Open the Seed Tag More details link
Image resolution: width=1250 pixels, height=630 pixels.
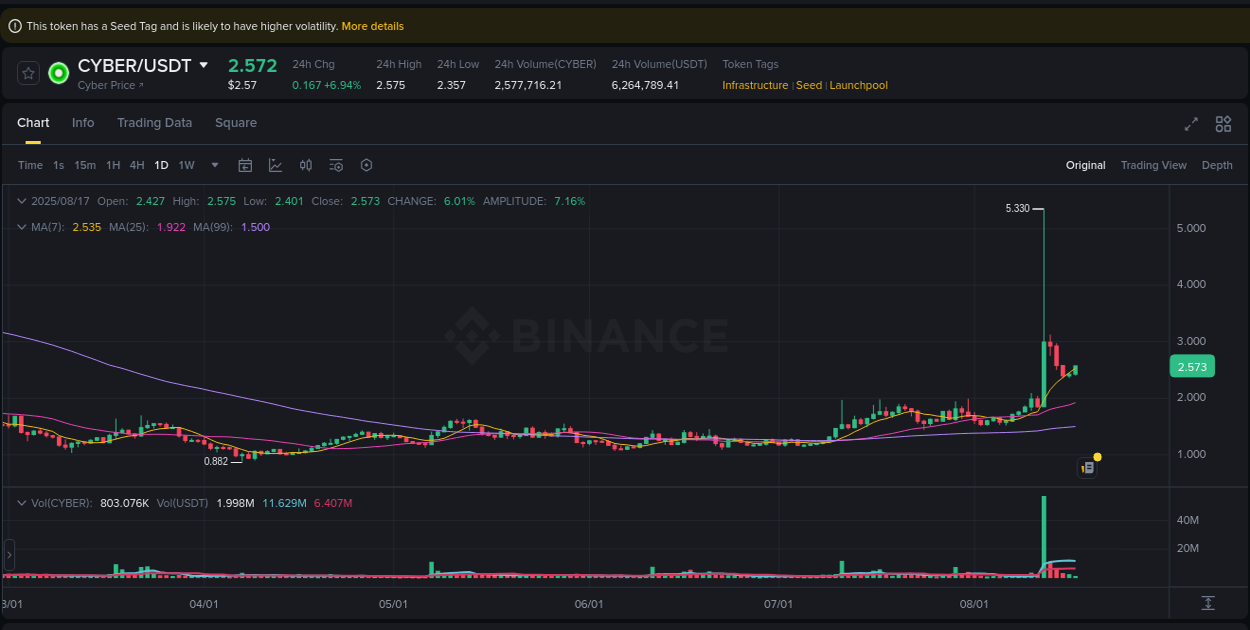(x=372, y=26)
